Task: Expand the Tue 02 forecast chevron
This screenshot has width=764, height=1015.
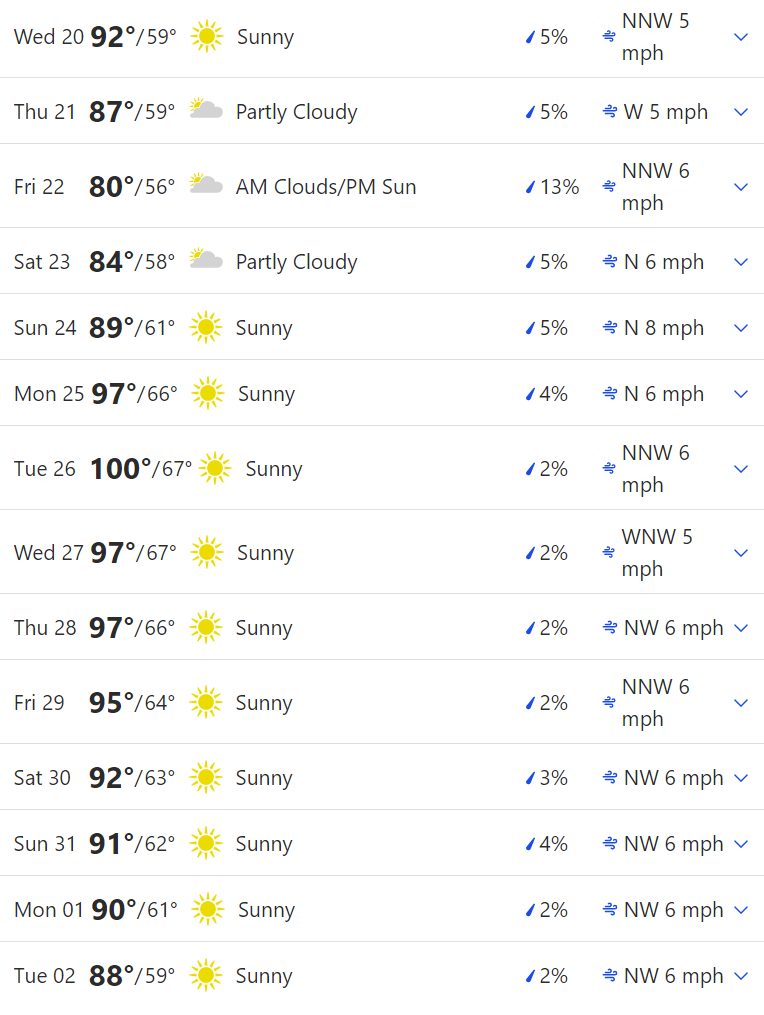Action: (x=741, y=976)
